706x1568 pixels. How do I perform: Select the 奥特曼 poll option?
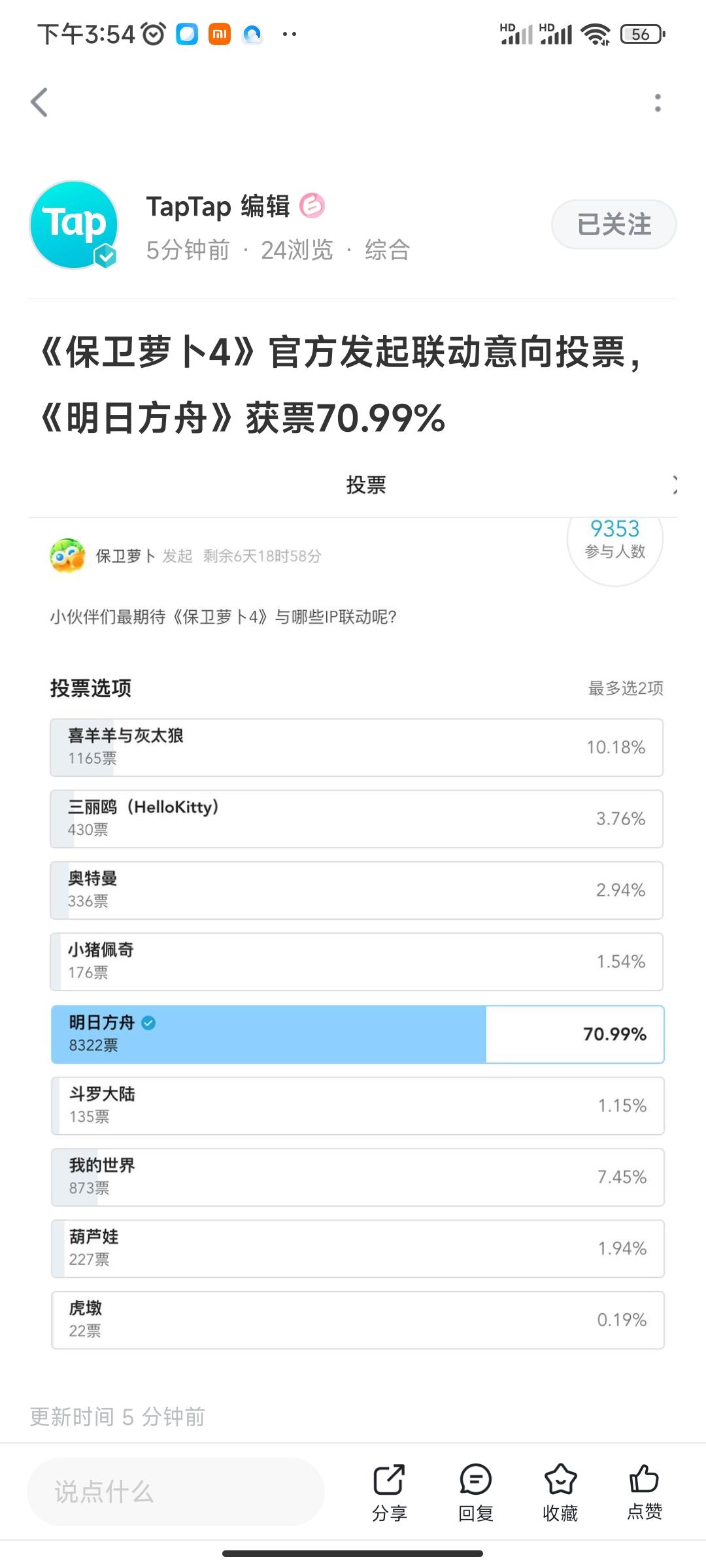point(357,890)
